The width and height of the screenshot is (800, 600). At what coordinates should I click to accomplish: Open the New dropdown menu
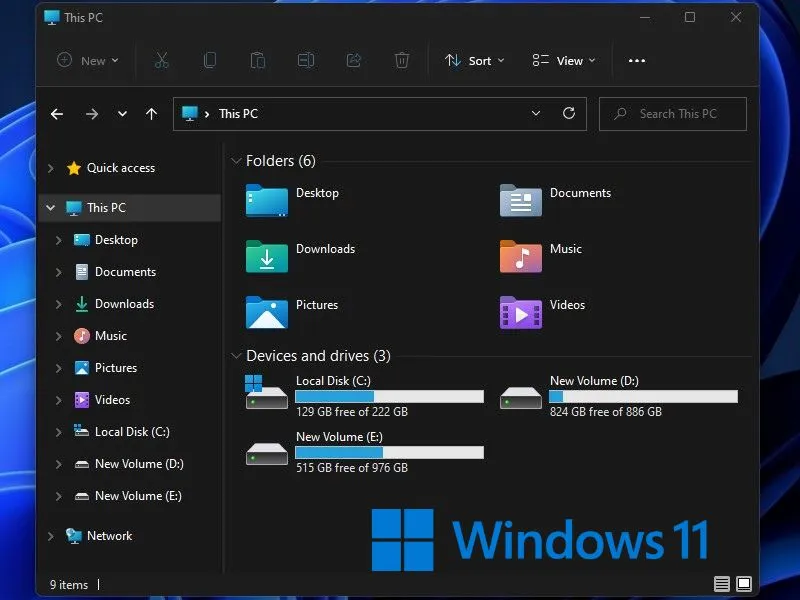[x=88, y=60]
